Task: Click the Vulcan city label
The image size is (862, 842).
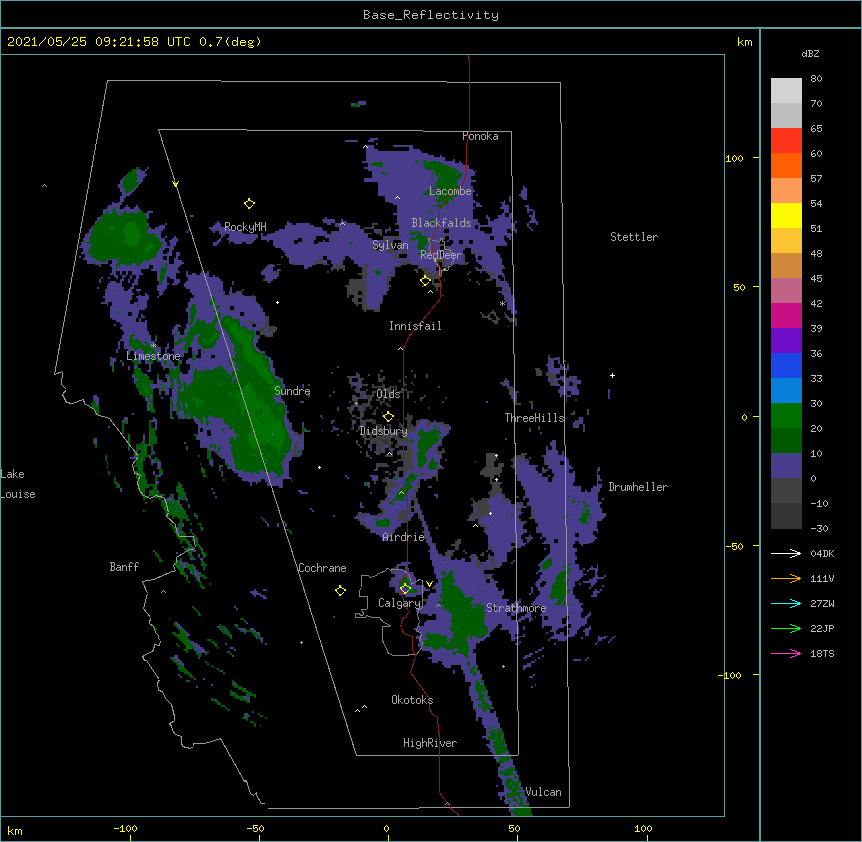Action: coord(543,792)
